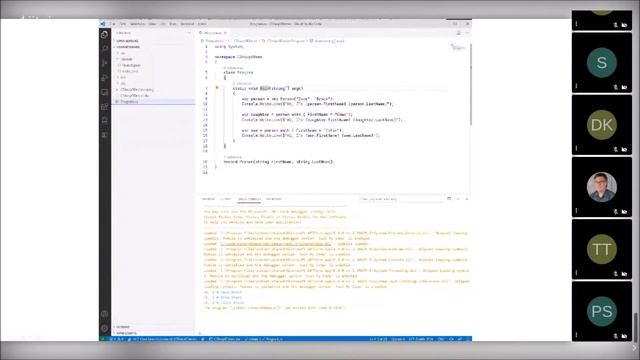
Task: Click the line and column indicator in status bar
Action: (378, 339)
